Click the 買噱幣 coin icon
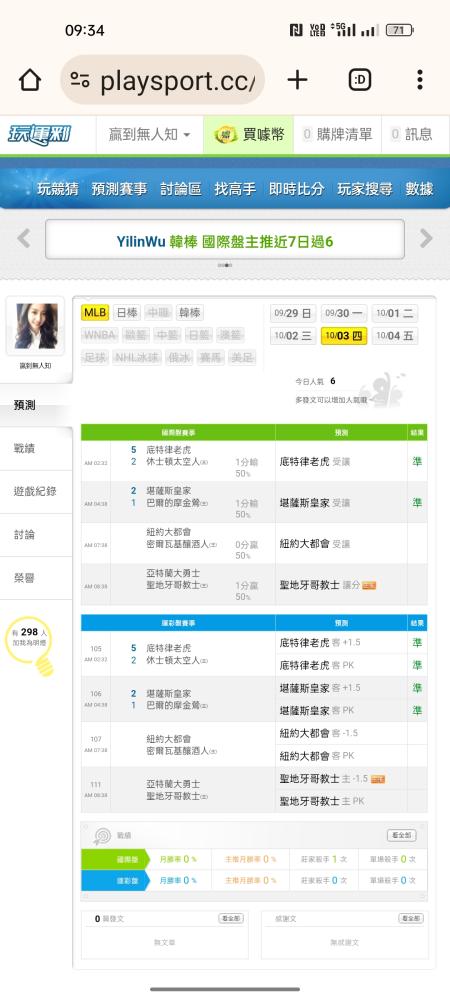Screen dimensions: 450x1000 [x=225, y=135]
